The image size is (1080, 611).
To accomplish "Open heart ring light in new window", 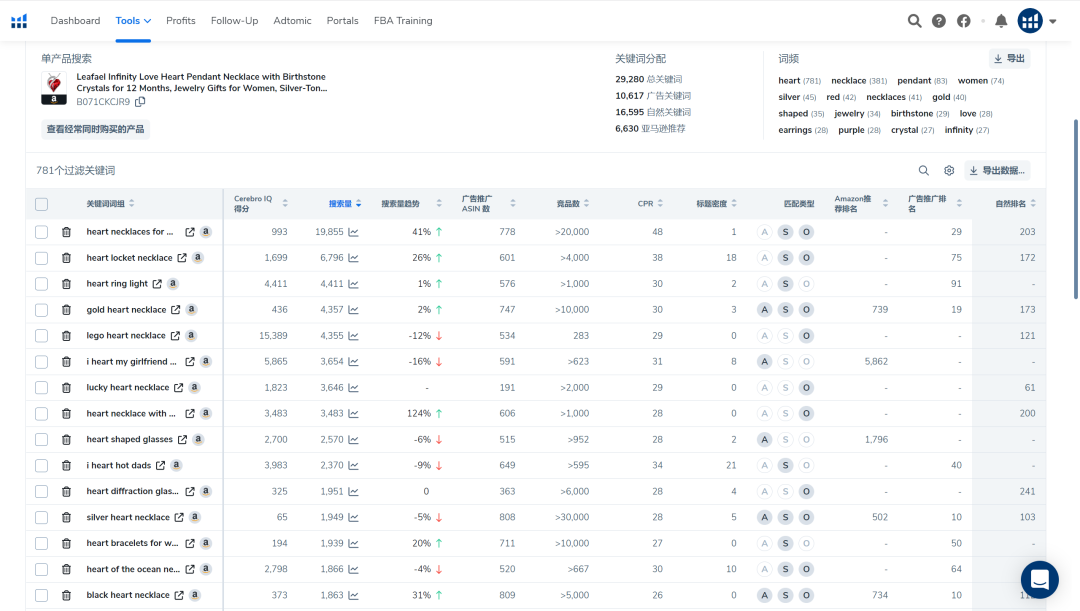I will [157, 284].
